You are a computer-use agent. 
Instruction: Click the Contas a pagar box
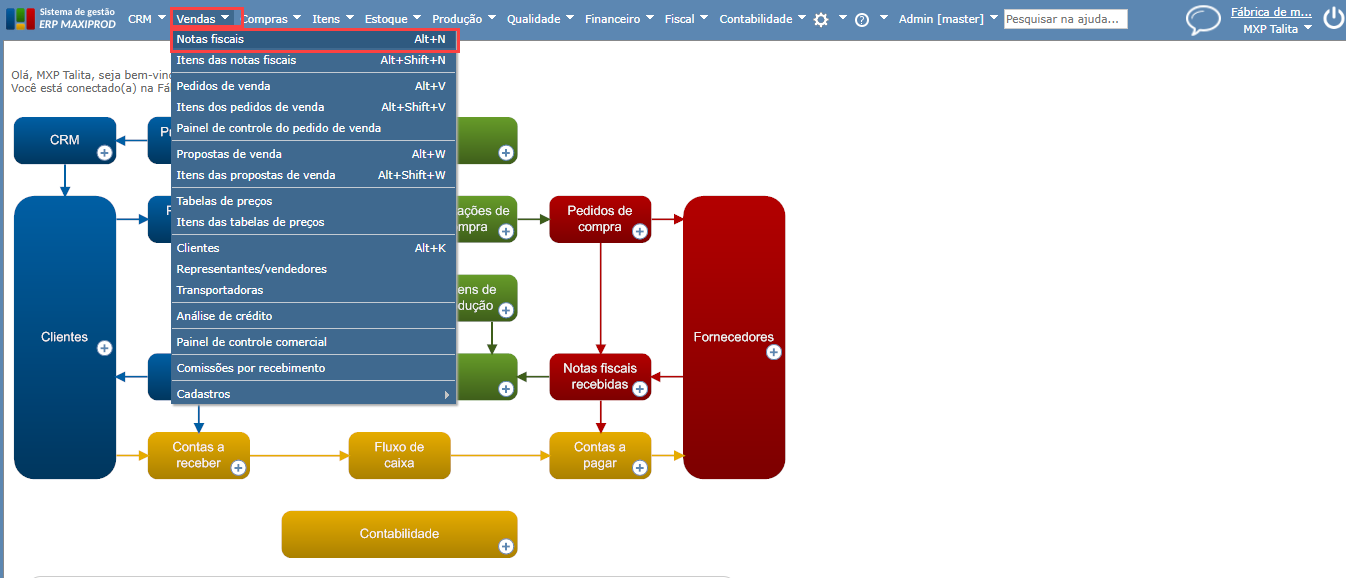(x=600, y=455)
